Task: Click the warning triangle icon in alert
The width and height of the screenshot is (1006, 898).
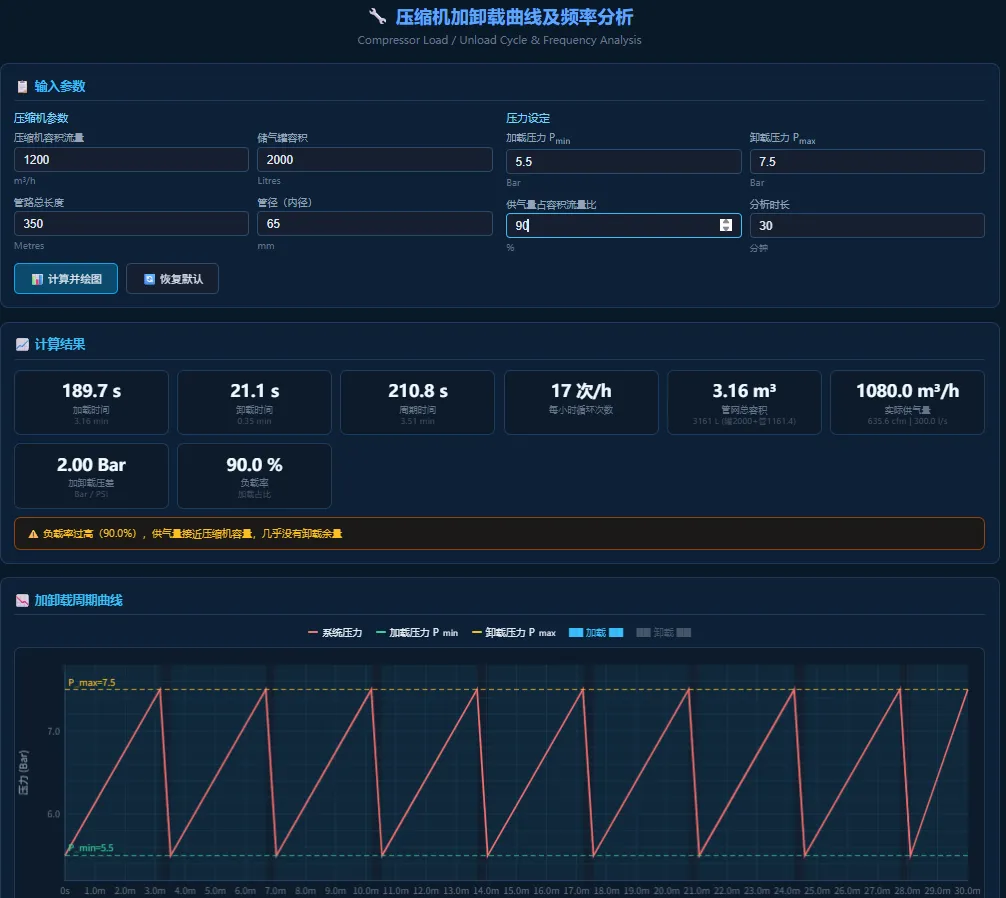Action: [33, 534]
